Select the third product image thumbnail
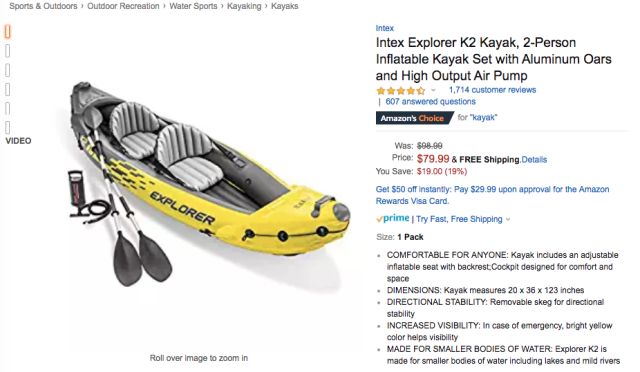The width and height of the screenshot is (640, 372). (7, 70)
